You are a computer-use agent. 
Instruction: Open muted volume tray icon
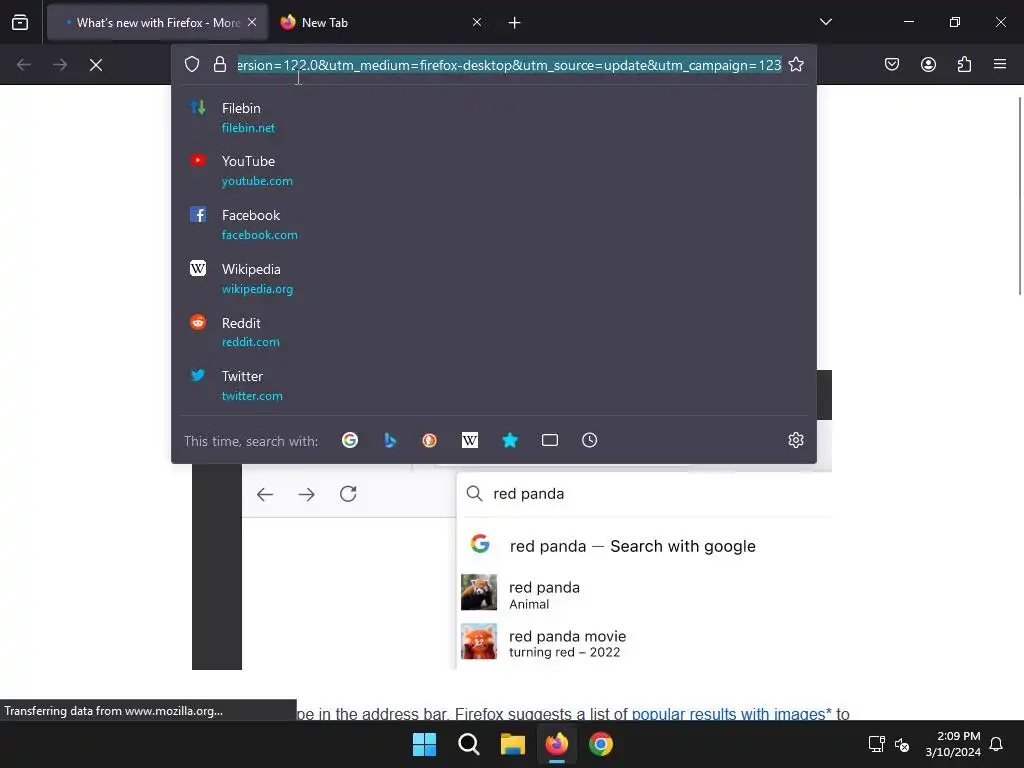click(903, 744)
